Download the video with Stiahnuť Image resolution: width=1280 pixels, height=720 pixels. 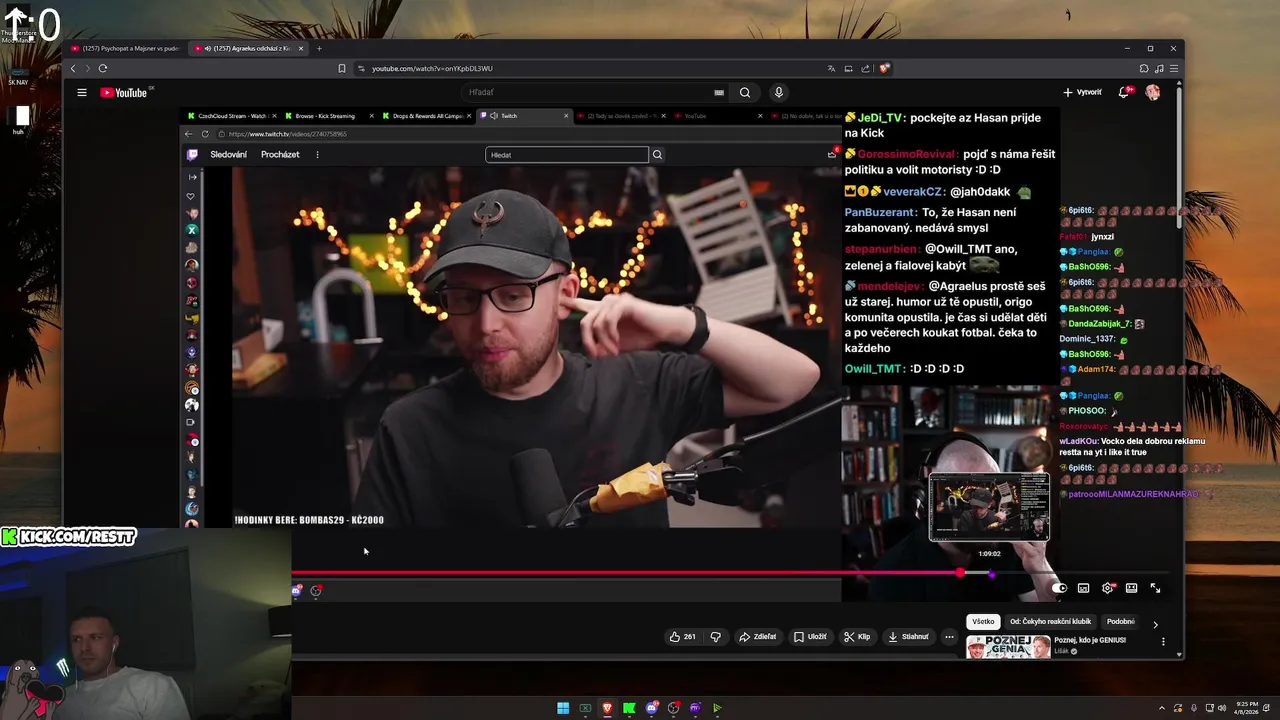tap(908, 636)
